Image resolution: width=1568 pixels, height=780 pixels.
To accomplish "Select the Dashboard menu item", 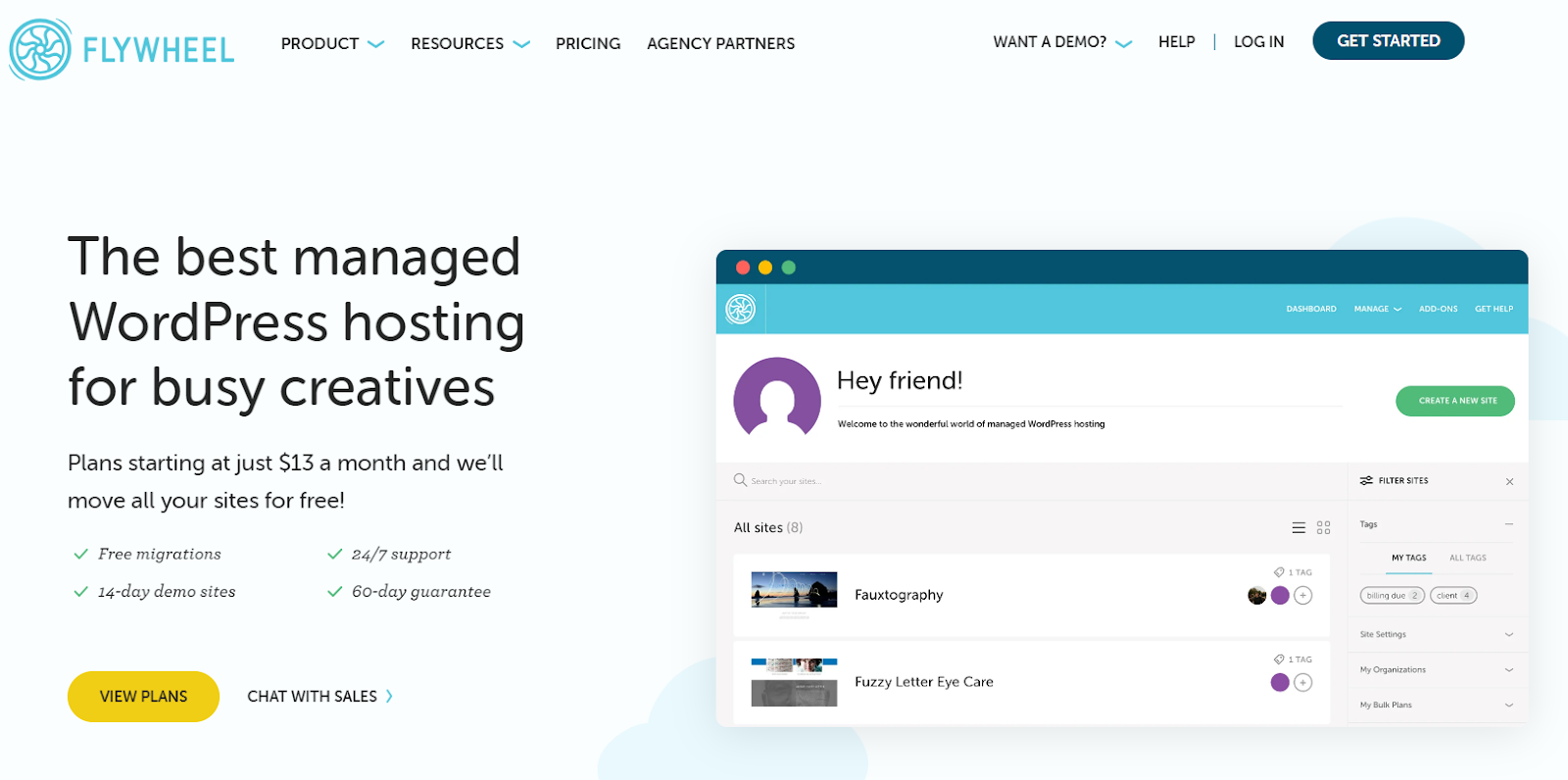I will [1311, 309].
